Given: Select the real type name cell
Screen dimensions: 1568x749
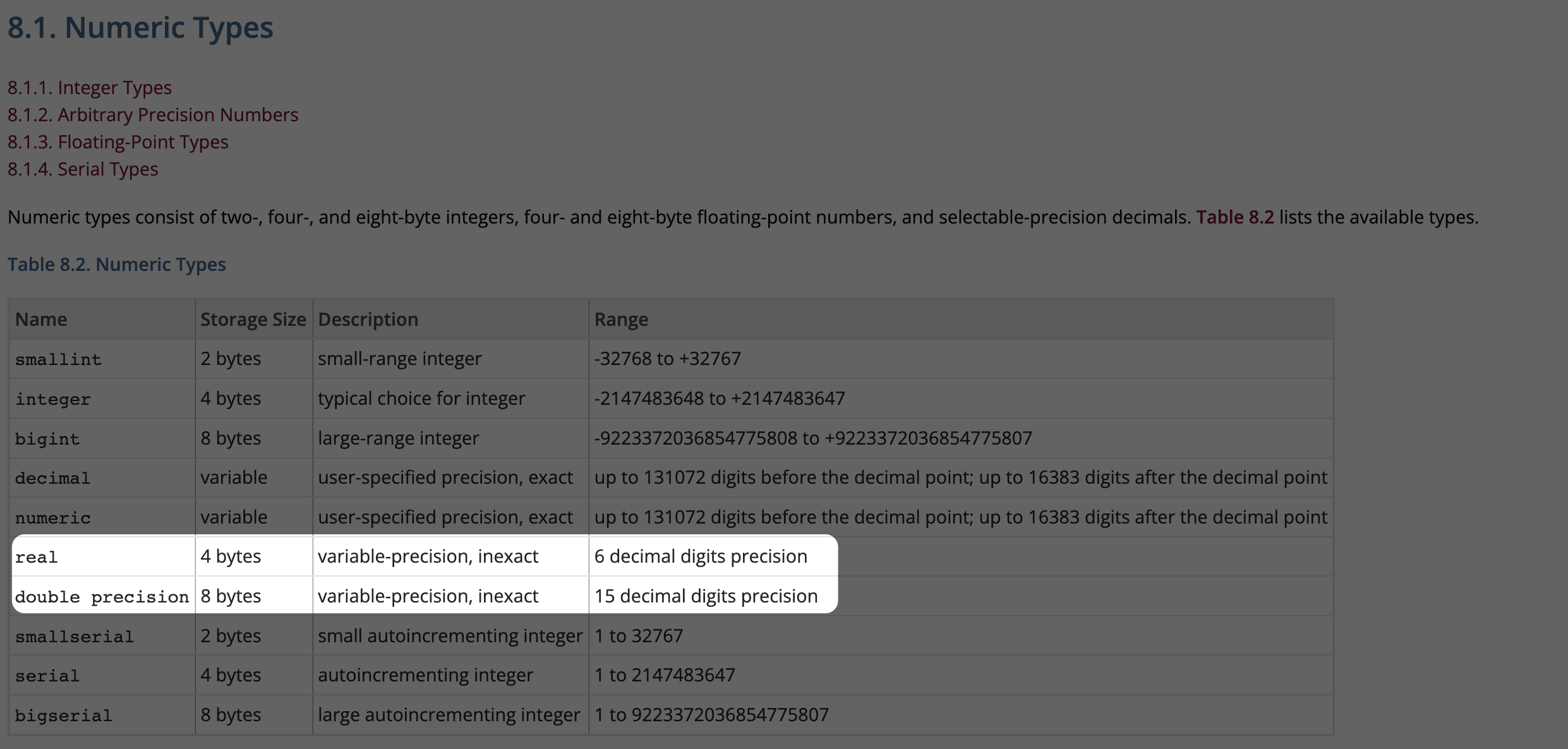Looking at the screenshot, I should (x=102, y=556).
